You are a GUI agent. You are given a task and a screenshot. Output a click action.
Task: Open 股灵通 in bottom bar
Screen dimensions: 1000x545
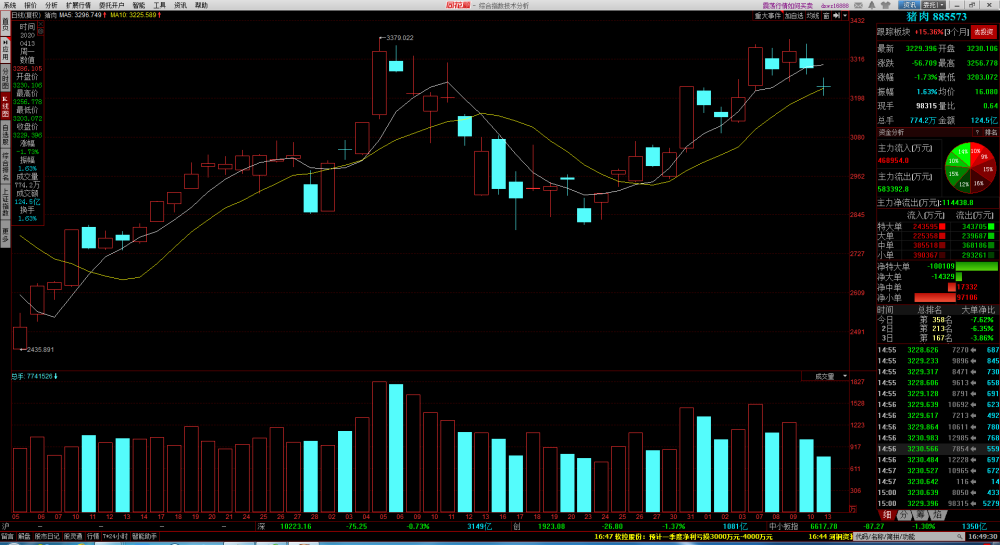[73, 537]
